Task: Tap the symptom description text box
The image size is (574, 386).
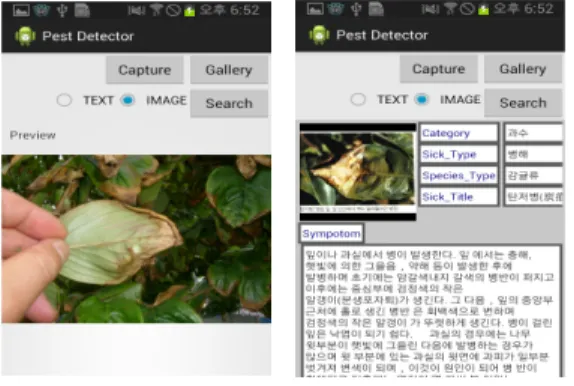Action: pos(432,311)
